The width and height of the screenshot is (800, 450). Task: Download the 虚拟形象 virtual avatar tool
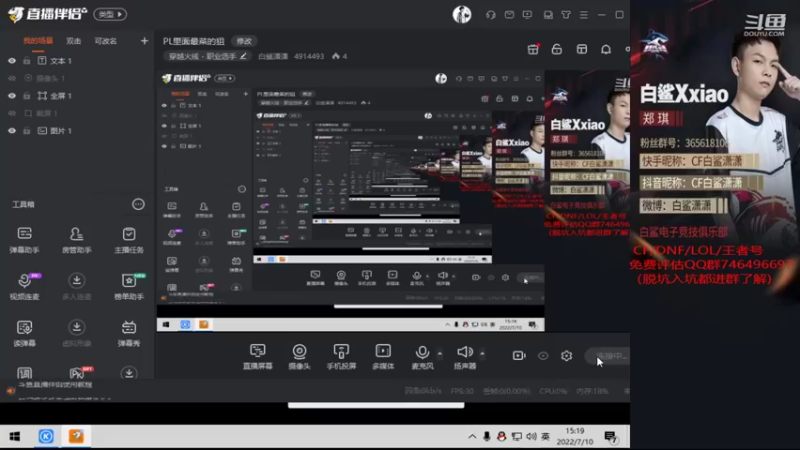[77, 333]
